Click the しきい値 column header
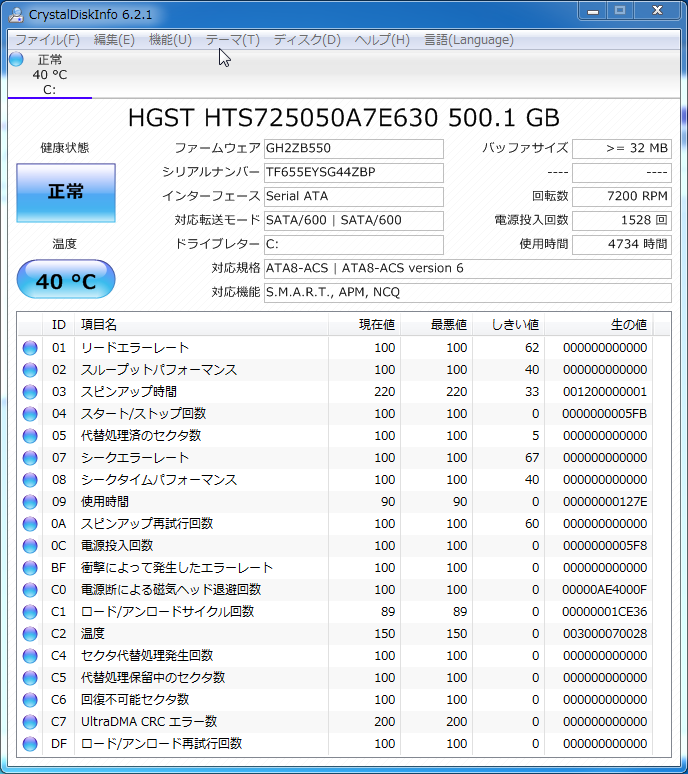This screenshot has width=688, height=774. click(509, 325)
